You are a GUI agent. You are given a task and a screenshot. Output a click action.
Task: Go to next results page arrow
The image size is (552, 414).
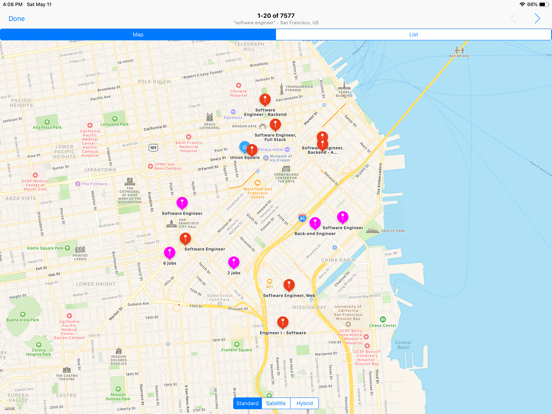coord(537,18)
